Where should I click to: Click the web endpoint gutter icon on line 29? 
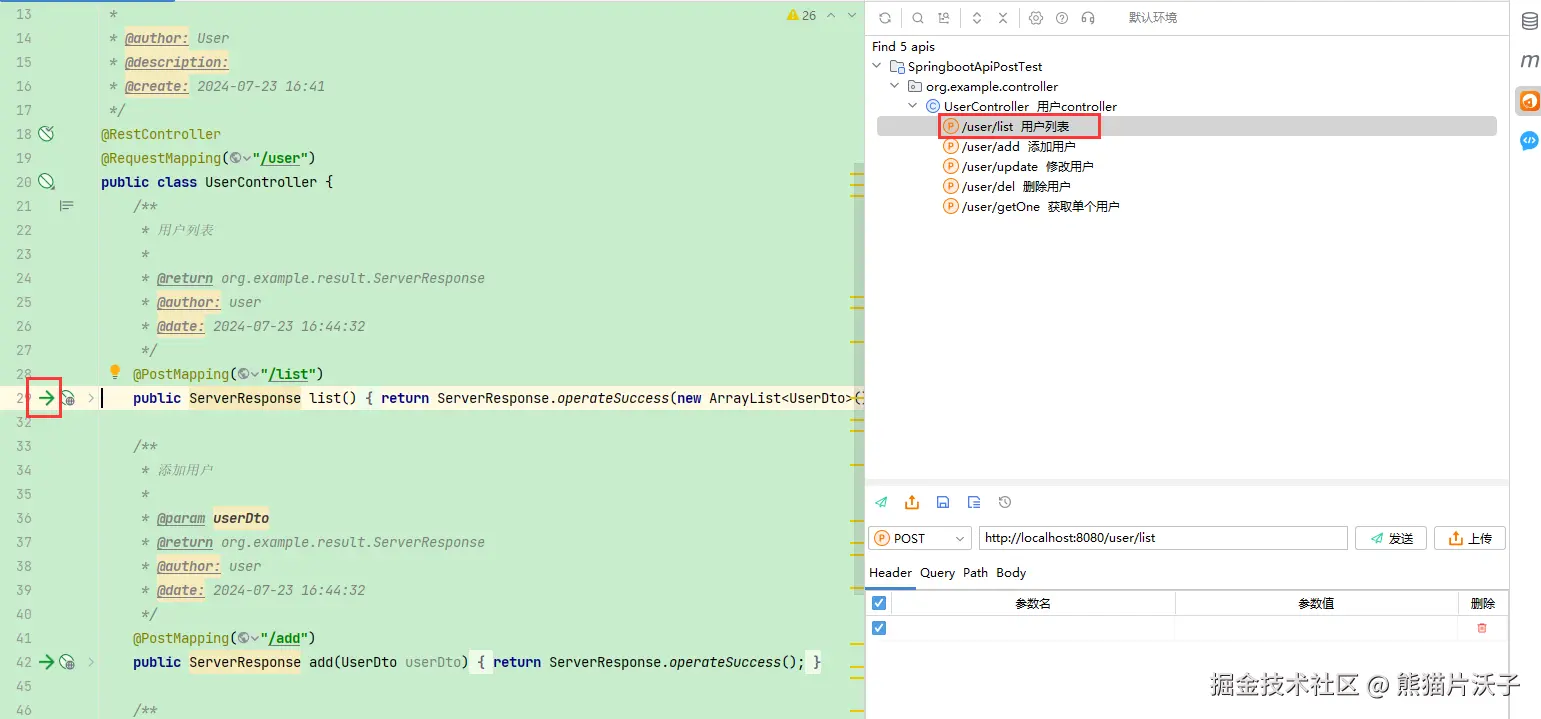67,398
